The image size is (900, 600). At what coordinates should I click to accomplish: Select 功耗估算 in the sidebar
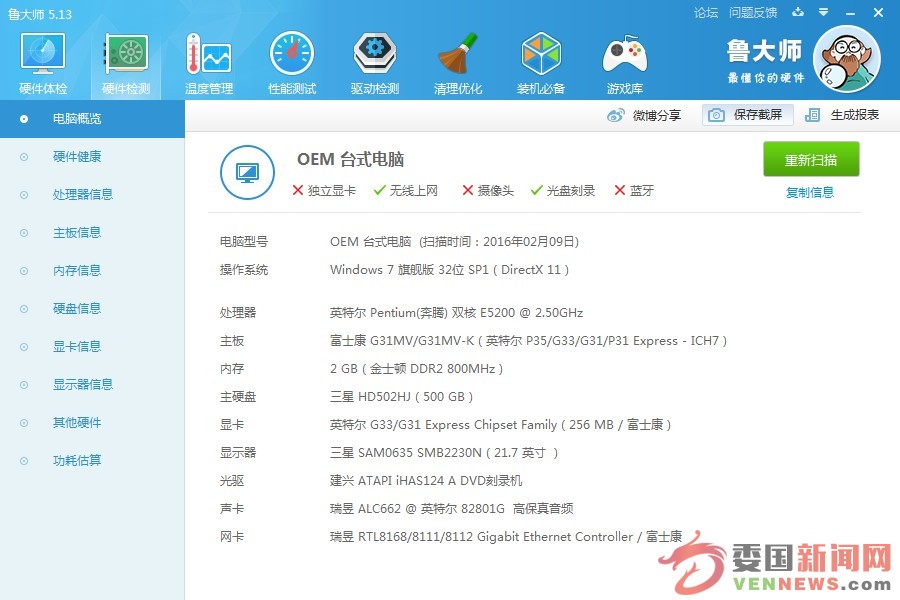point(92,460)
